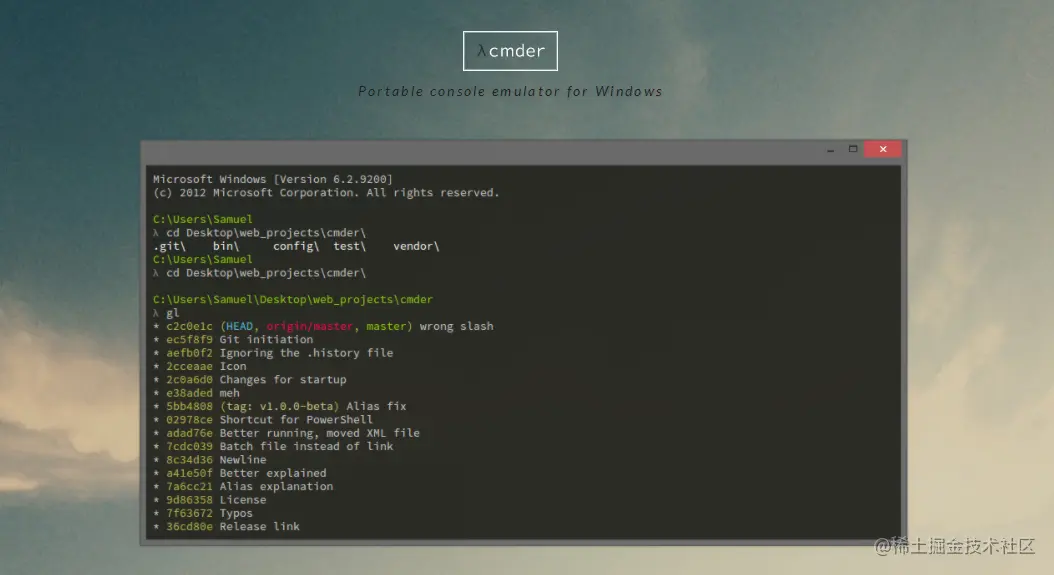Viewport: 1054px width, 575px height.
Task: Click the Microsoft Corporation copyright line
Action: (x=326, y=192)
